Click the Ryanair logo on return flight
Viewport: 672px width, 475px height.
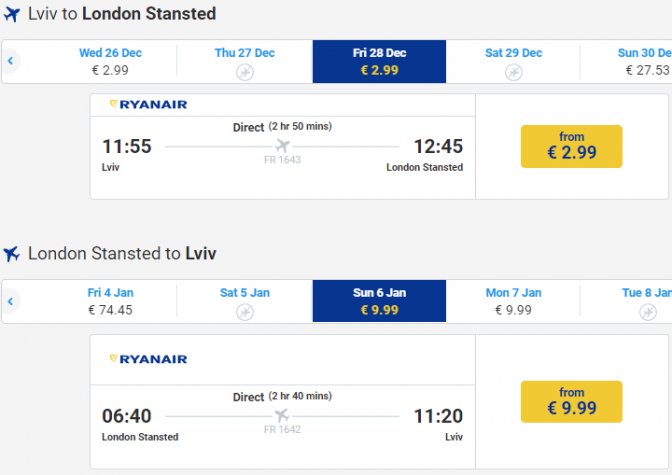[148, 359]
